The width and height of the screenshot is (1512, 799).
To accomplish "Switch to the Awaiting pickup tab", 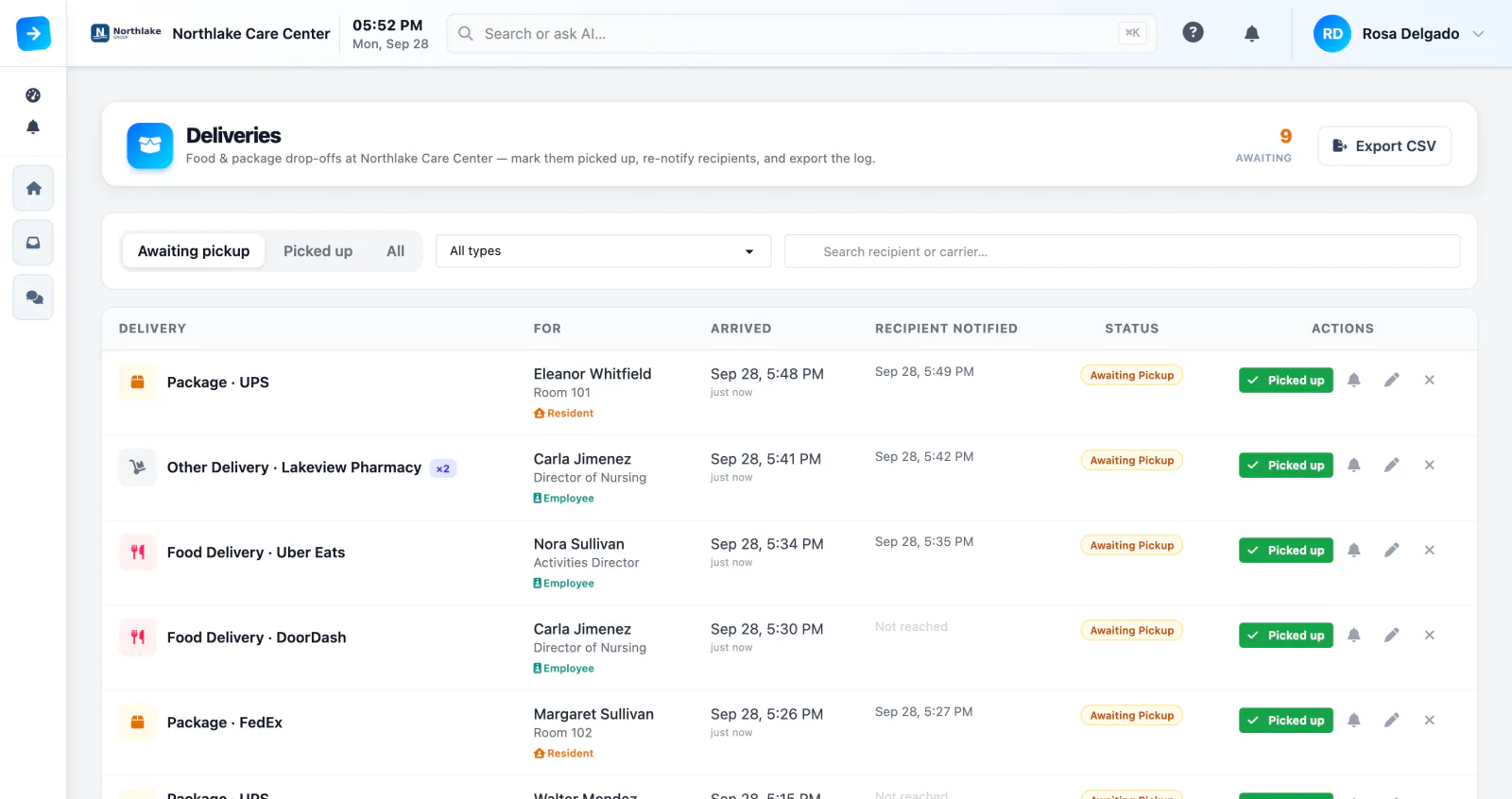I will (194, 251).
